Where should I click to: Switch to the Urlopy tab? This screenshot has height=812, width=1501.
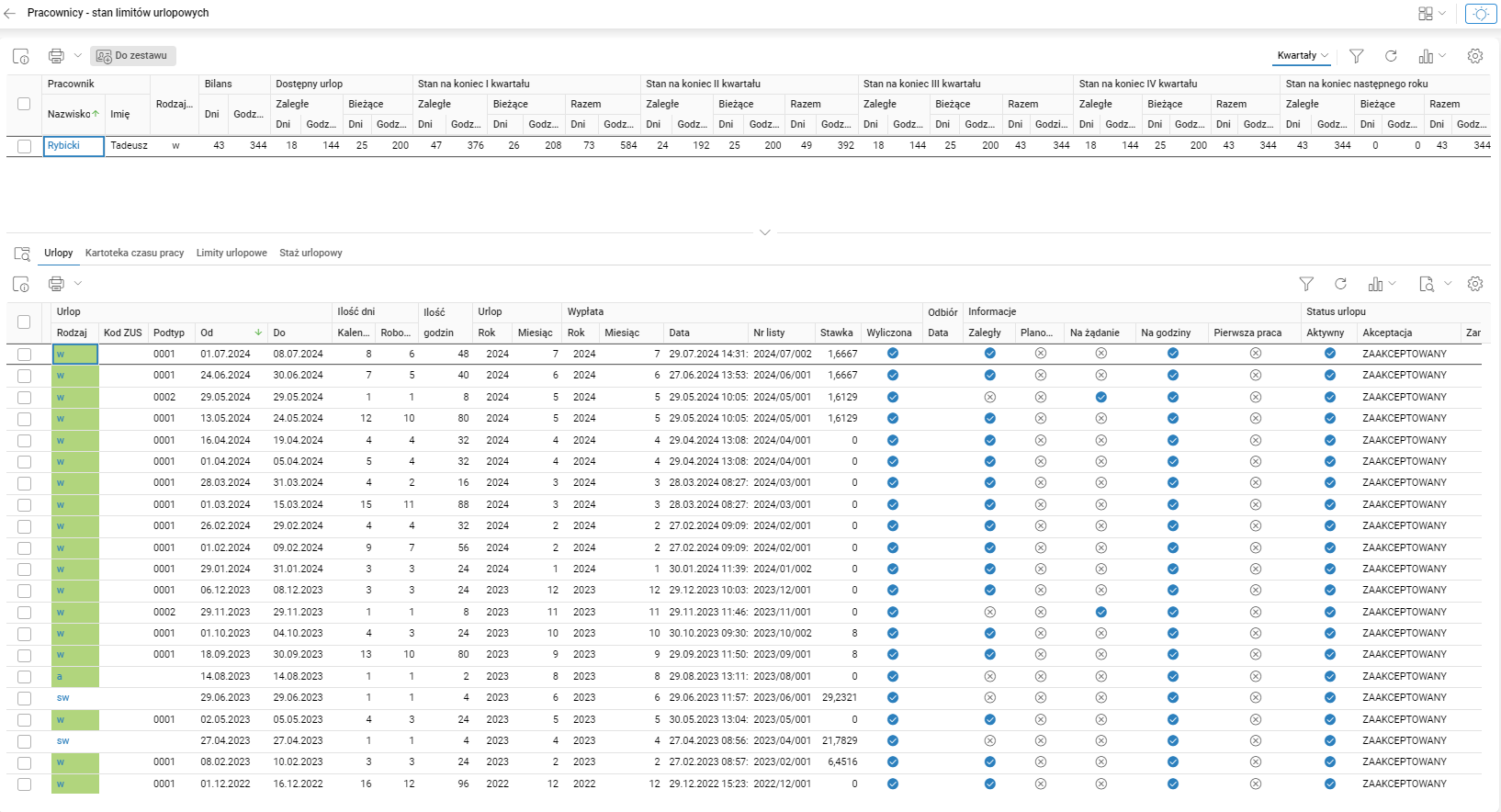59,254
